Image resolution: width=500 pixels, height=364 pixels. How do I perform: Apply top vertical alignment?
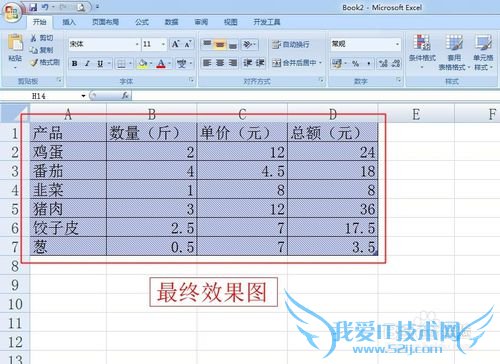207,44
